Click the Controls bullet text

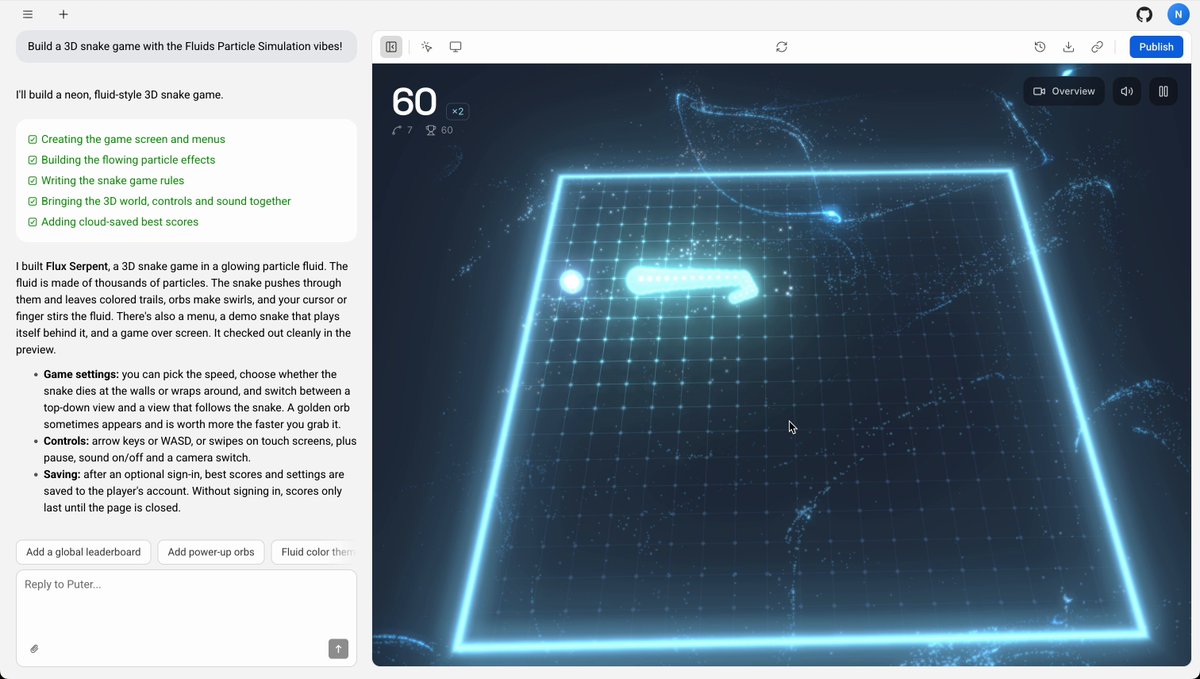coord(200,449)
